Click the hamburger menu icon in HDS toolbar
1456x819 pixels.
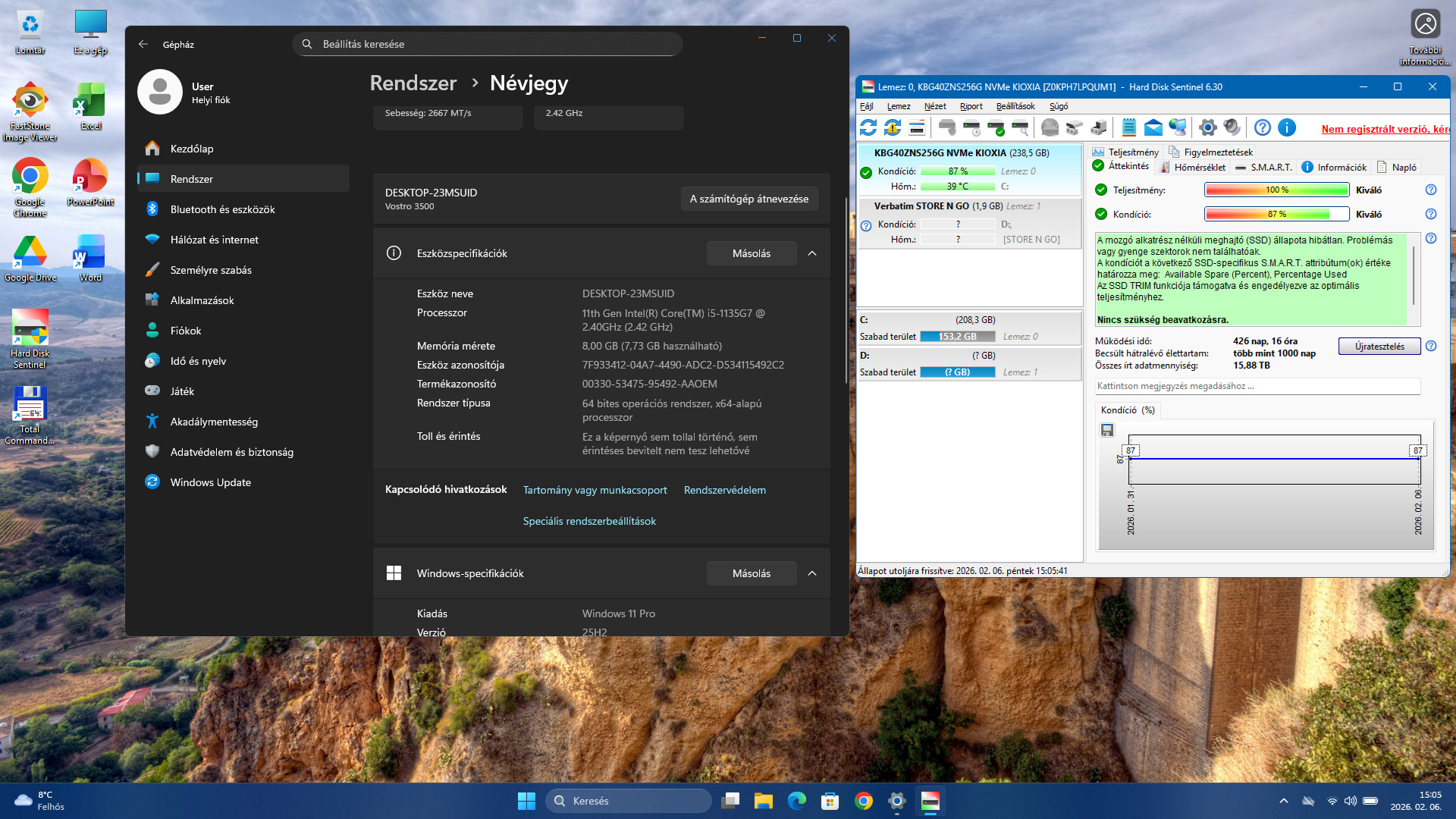click(x=917, y=127)
